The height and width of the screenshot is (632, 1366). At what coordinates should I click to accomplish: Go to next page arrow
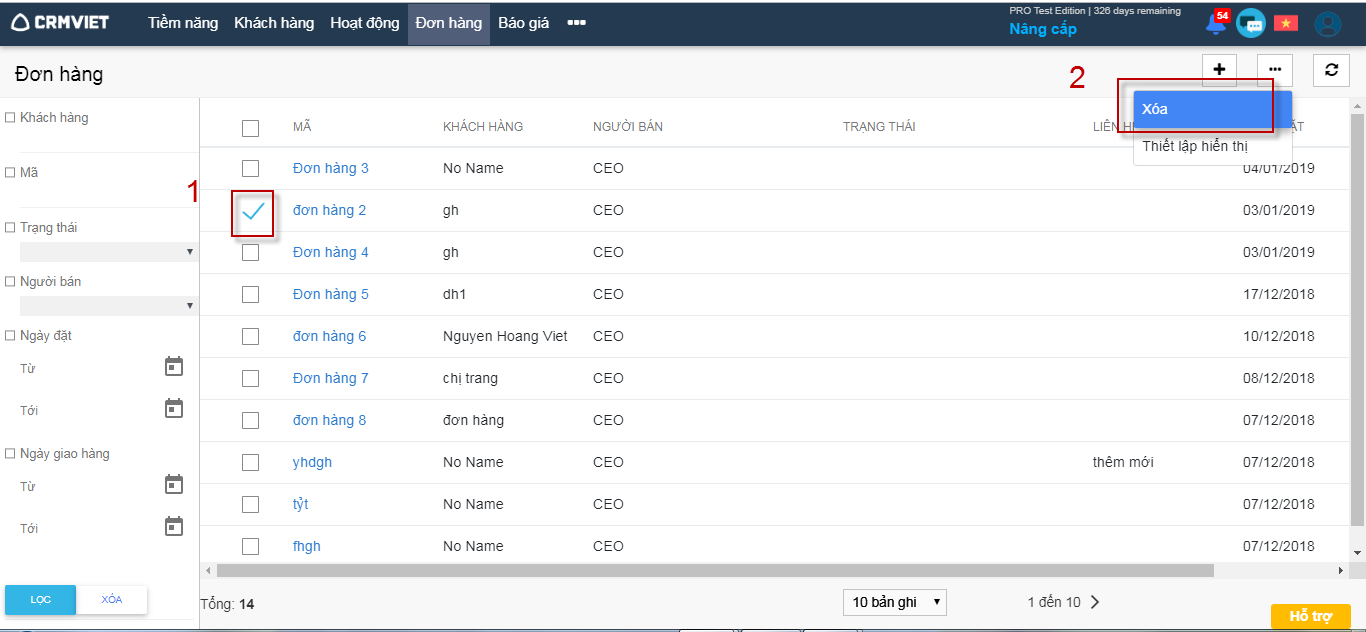[1095, 602]
